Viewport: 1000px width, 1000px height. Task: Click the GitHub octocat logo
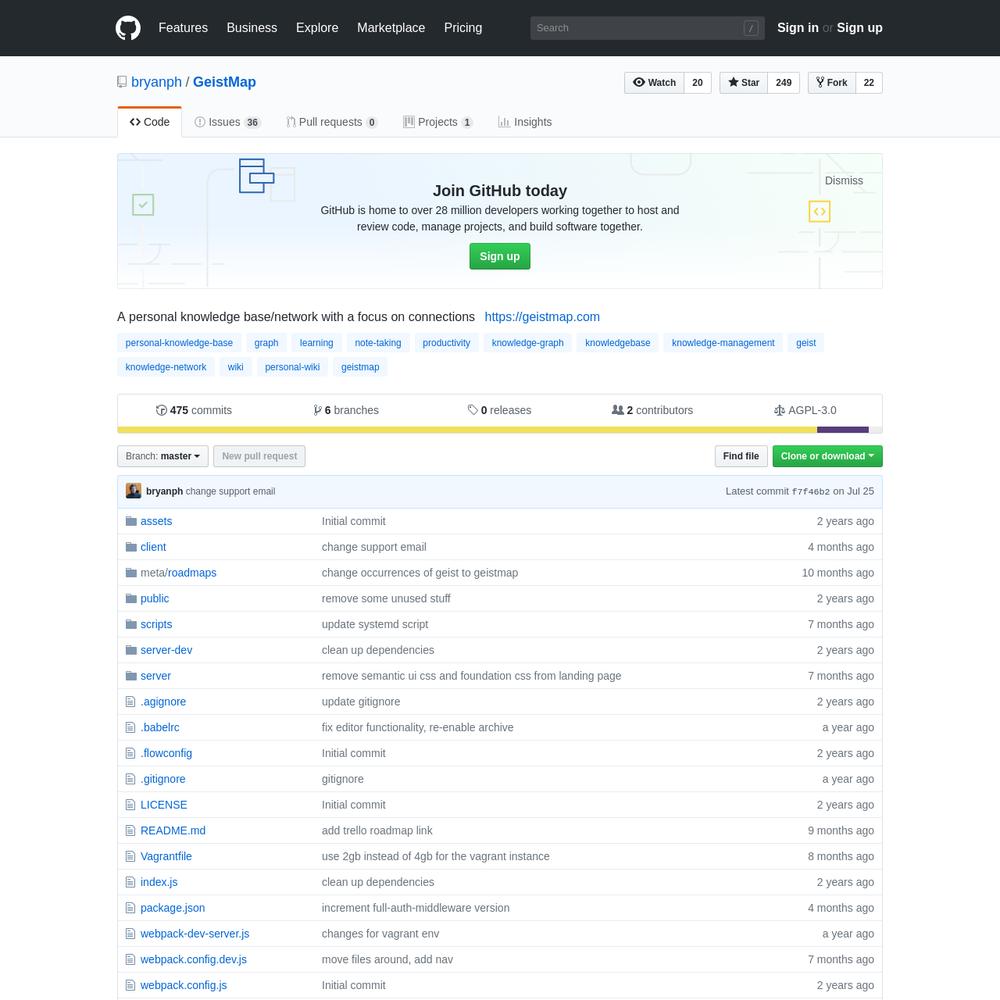click(128, 28)
